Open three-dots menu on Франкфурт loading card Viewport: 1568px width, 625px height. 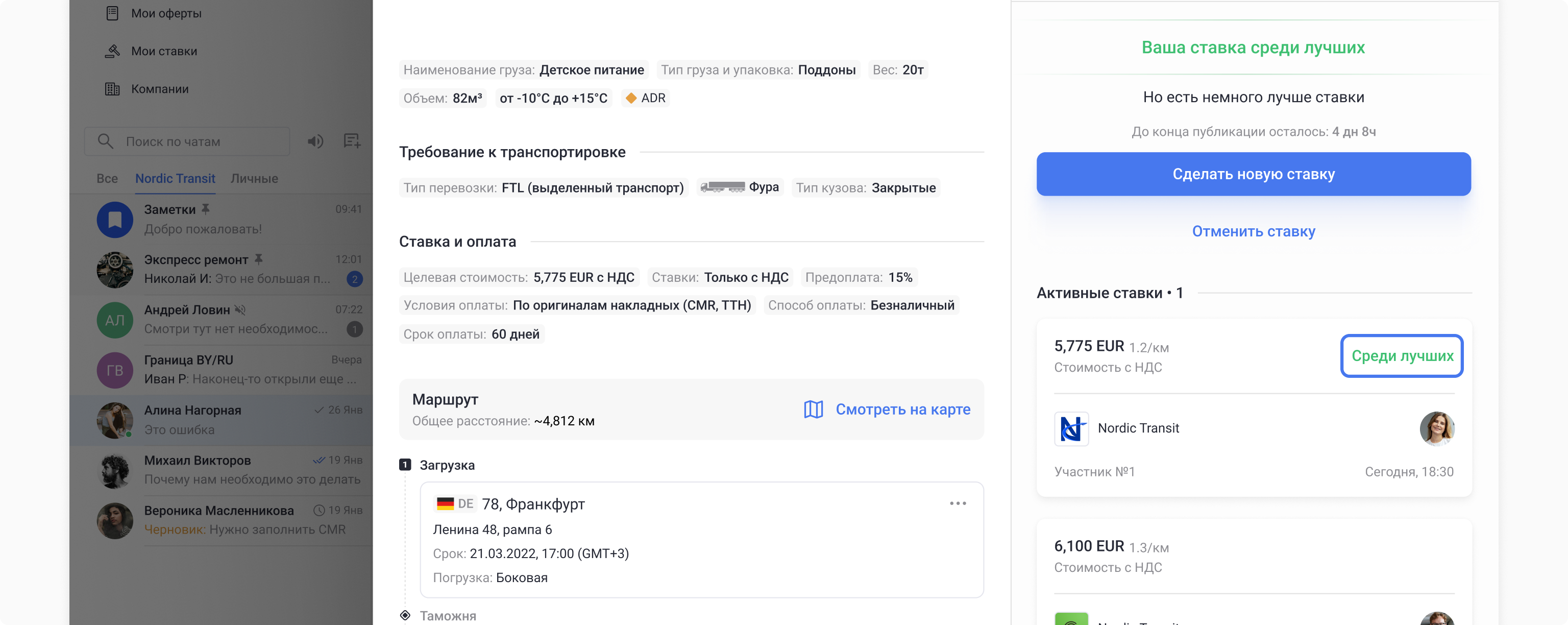click(x=958, y=503)
